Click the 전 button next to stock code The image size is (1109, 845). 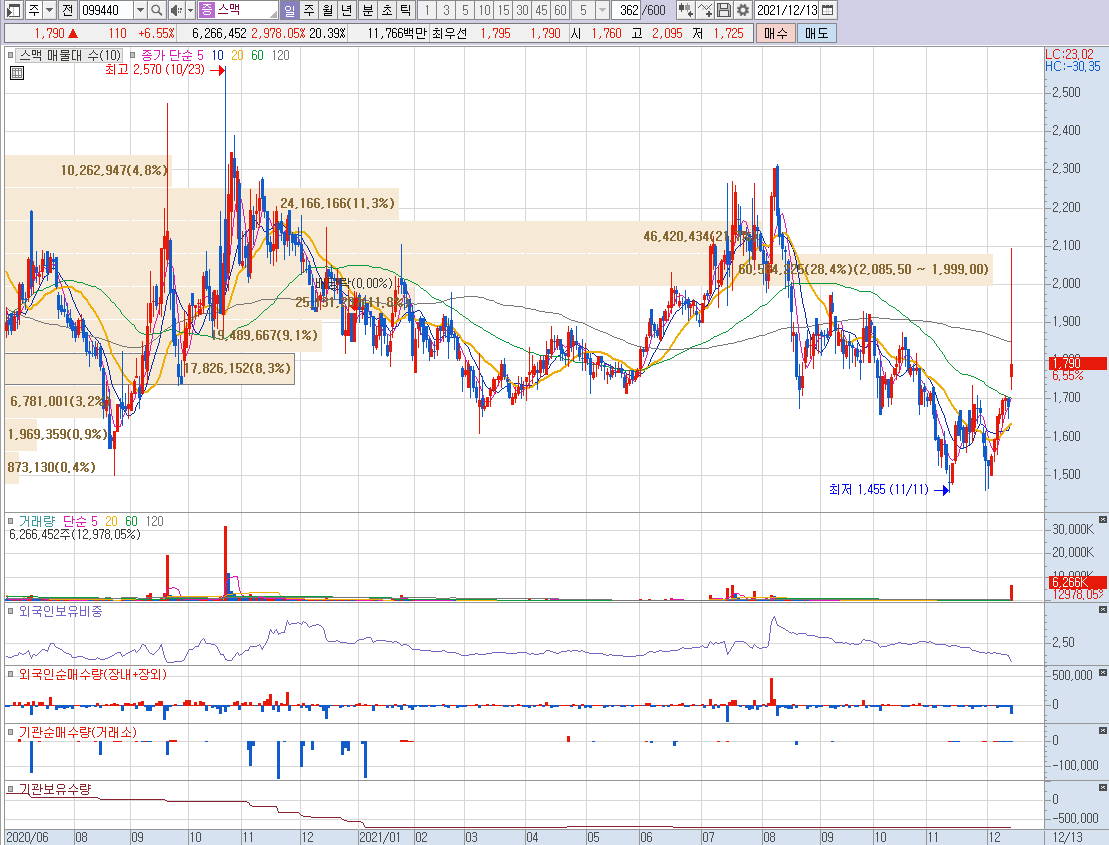(67, 10)
